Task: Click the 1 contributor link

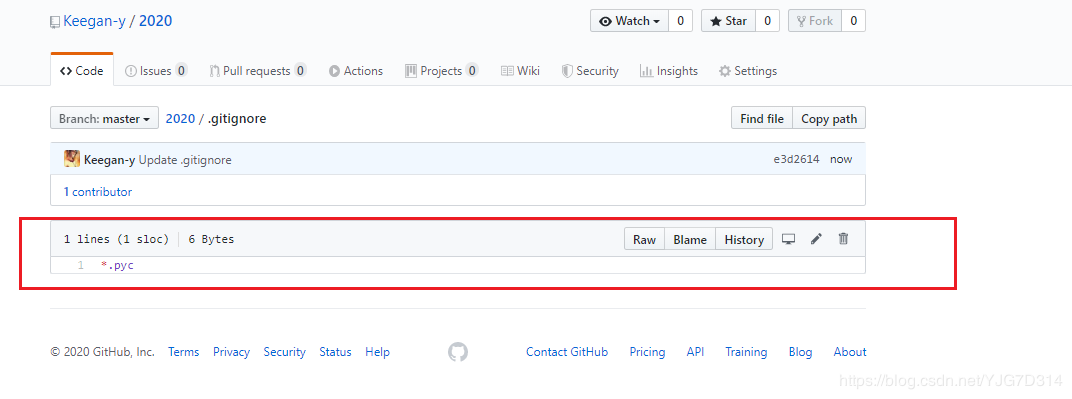Action: click(x=98, y=192)
